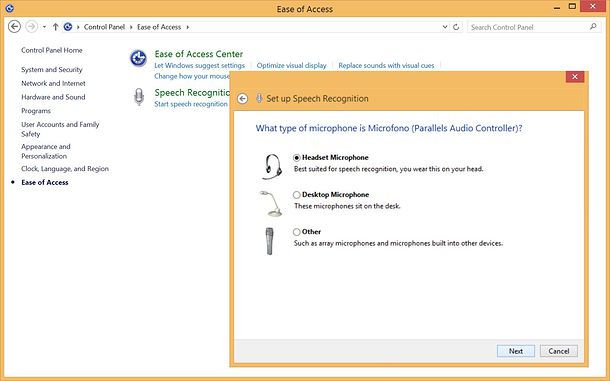Open the address bar history dropdown
Screen dimensions: 610x381
tap(445, 27)
